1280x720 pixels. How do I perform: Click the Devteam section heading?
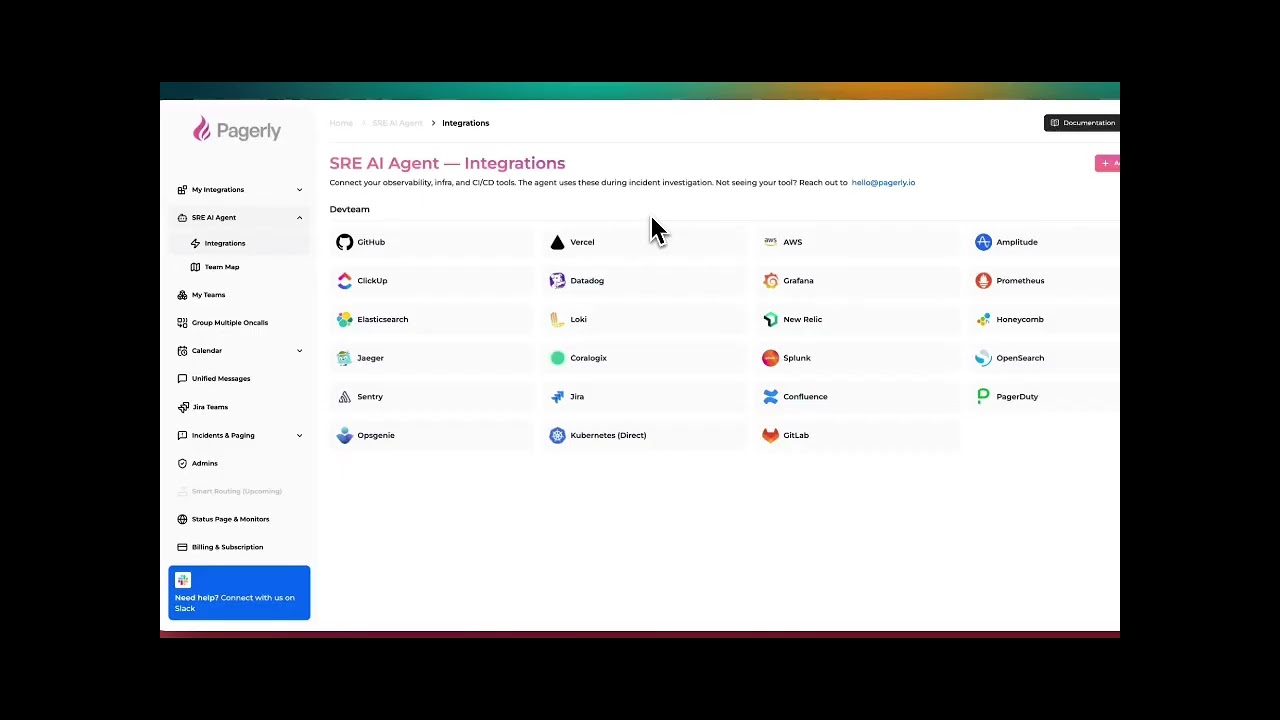point(350,209)
